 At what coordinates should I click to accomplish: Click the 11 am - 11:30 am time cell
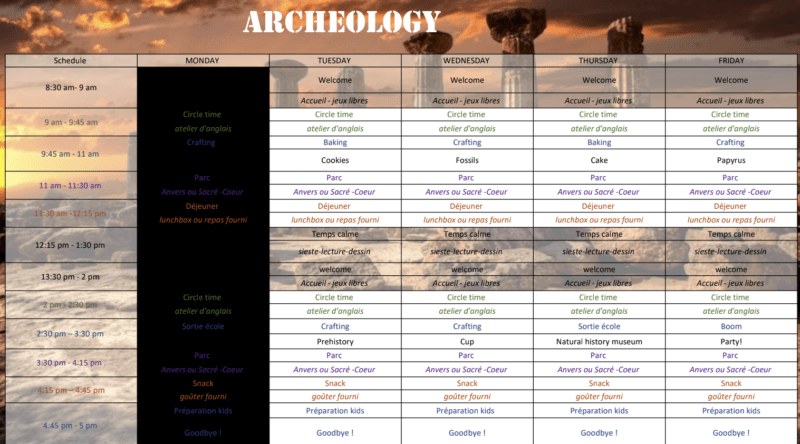71,185
